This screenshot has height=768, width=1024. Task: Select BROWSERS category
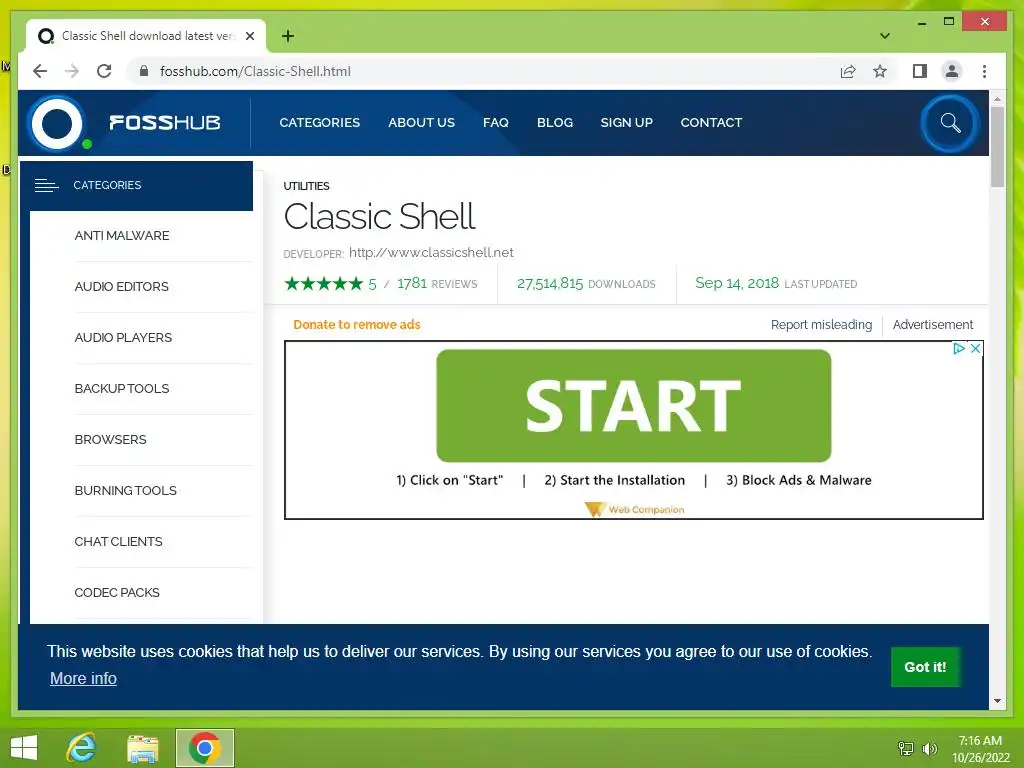110,440
